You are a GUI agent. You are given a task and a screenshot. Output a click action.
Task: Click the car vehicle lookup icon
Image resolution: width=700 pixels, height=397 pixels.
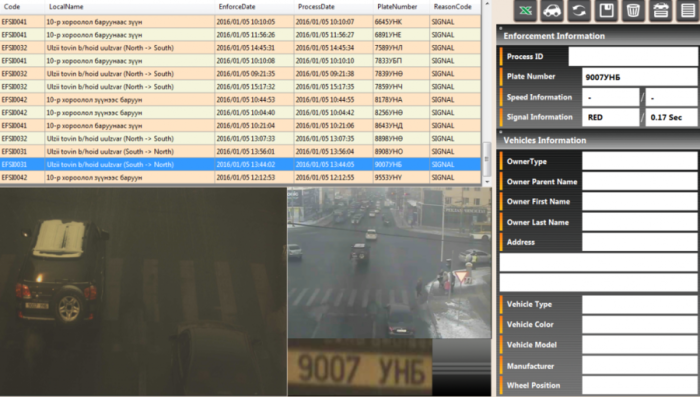coord(552,10)
